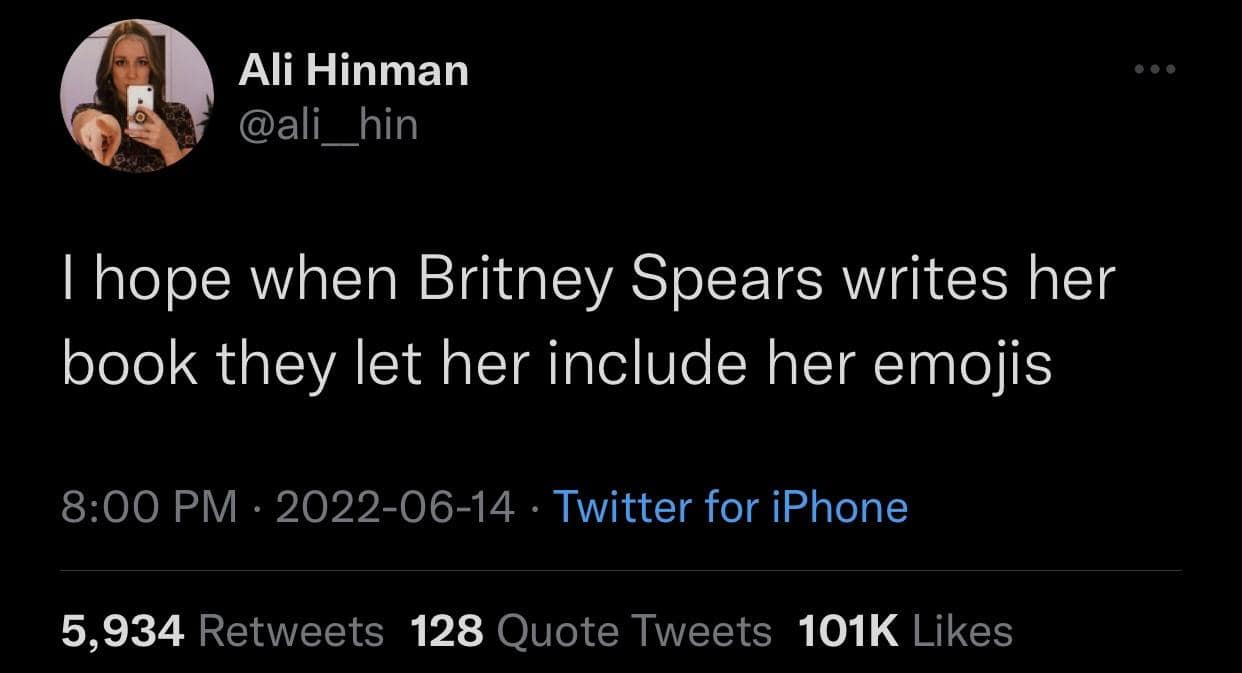
Task: View the 5,934 Retweets list
Action: [x=222, y=631]
